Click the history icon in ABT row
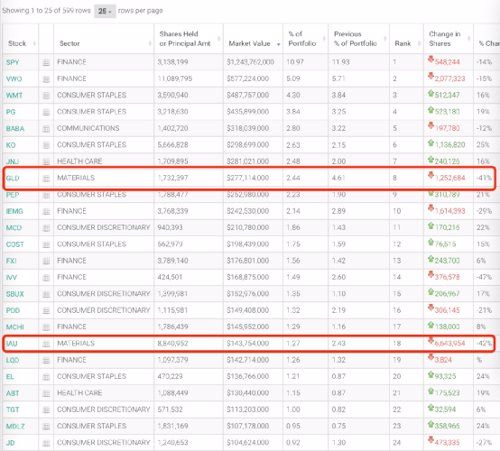Screen dimensions: 500x451 pos(46,393)
